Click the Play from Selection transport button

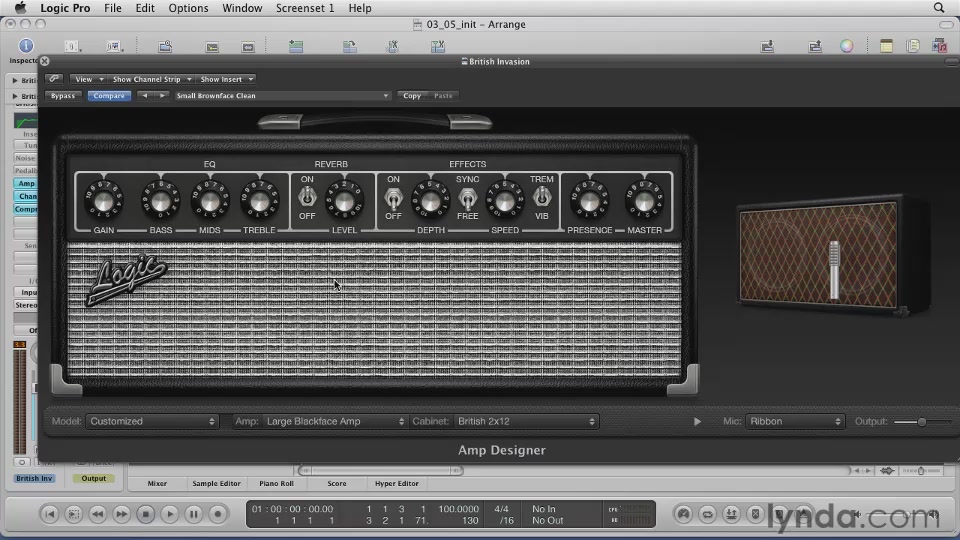[x=73, y=514]
